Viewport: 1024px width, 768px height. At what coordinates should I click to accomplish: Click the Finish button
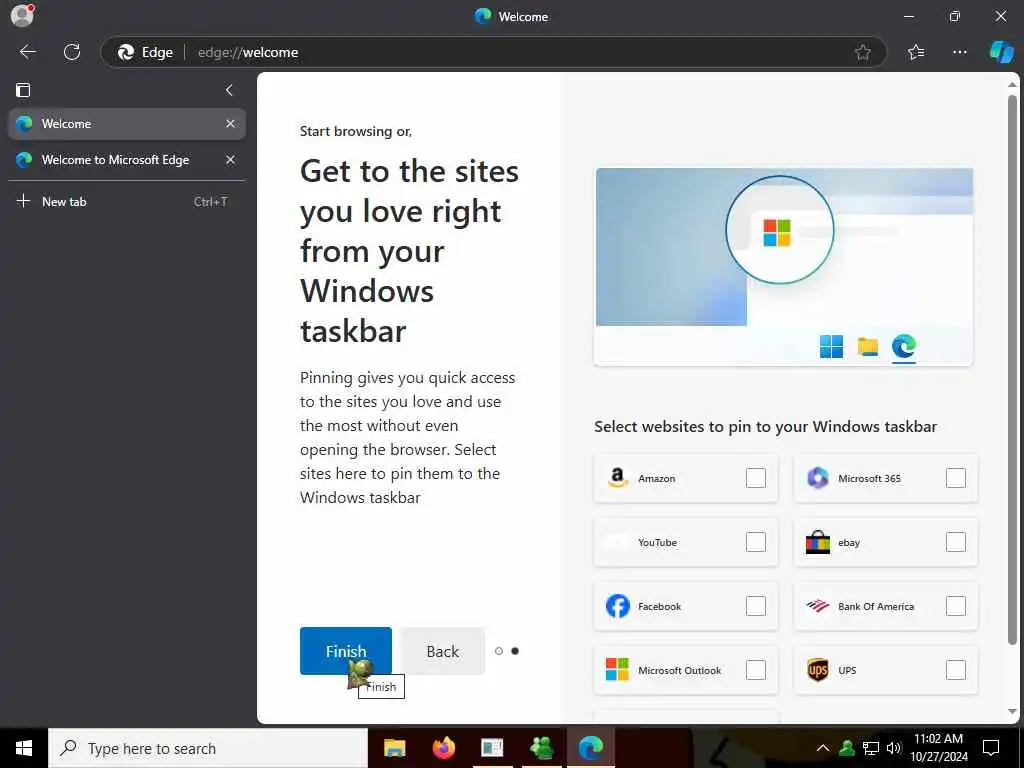click(x=345, y=651)
